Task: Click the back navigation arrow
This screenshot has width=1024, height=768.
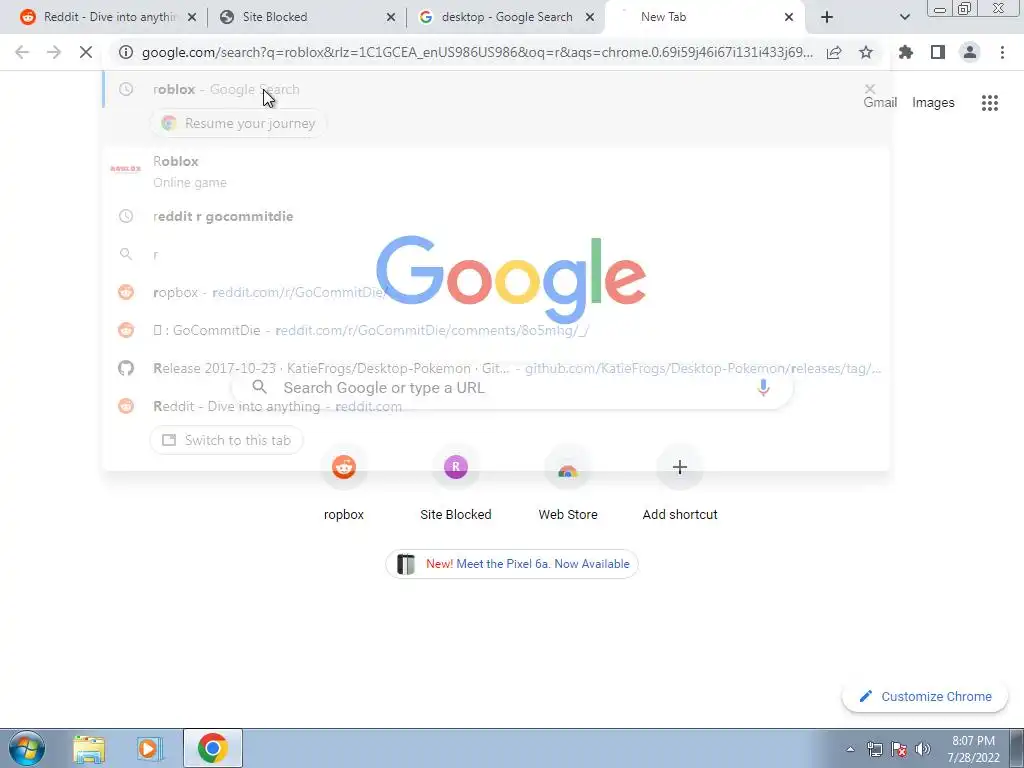Action: (22, 52)
